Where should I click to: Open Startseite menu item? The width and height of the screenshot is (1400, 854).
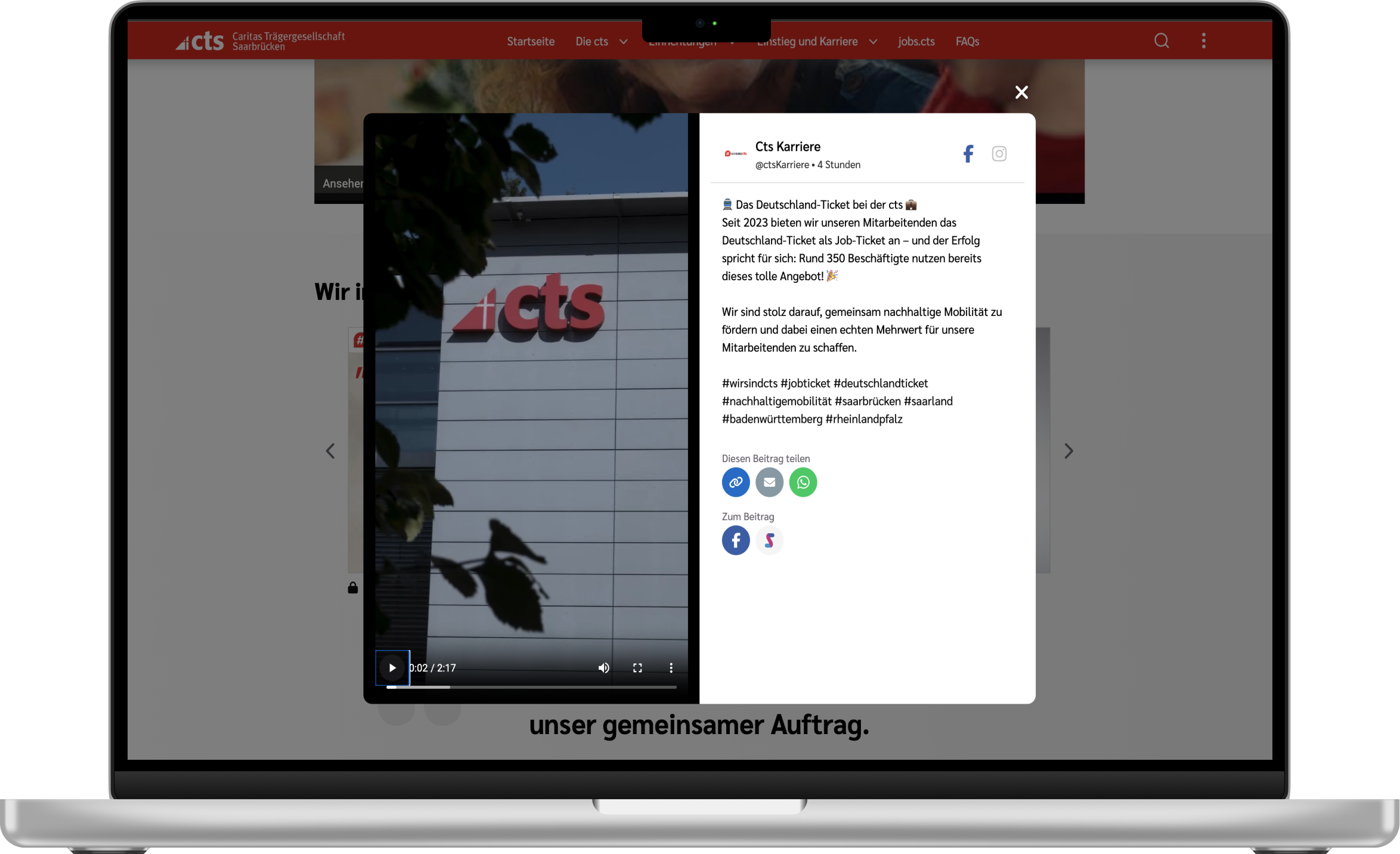coord(531,41)
